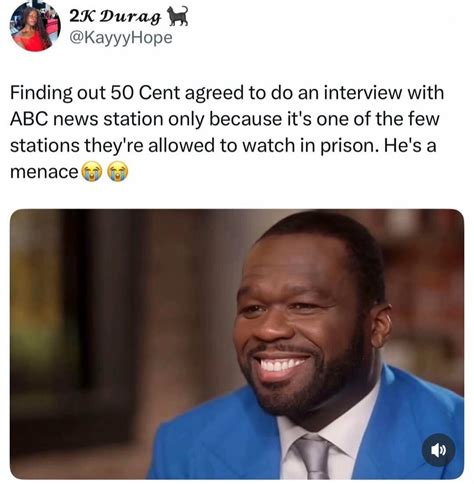The height and width of the screenshot is (484, 474).
Task: Click the word "prison." in the tweet
Action: pos(350,147)
